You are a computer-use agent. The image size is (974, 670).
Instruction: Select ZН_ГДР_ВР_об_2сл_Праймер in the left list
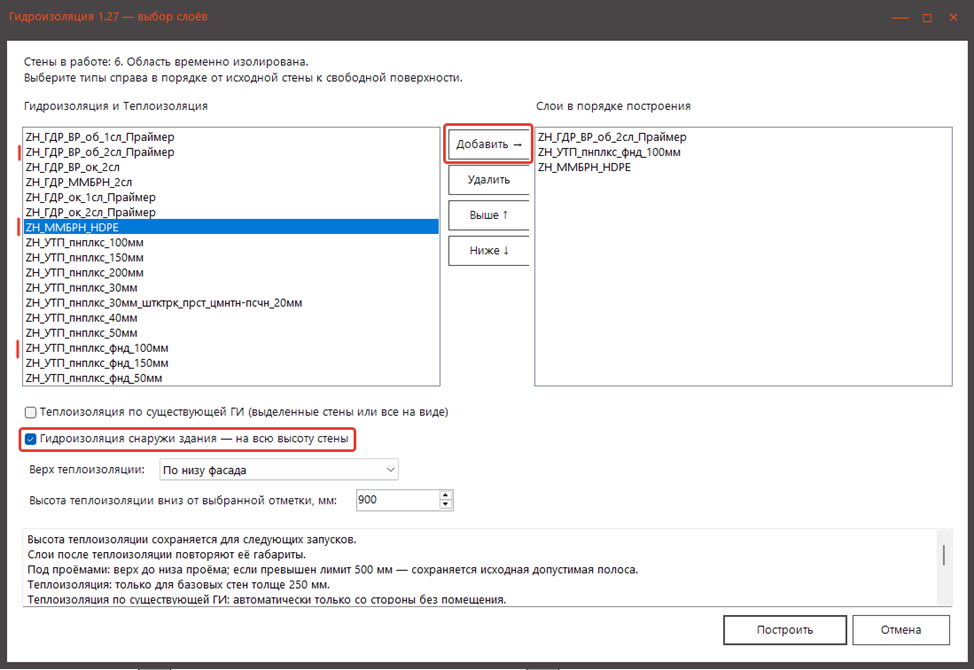pos(231,152)
